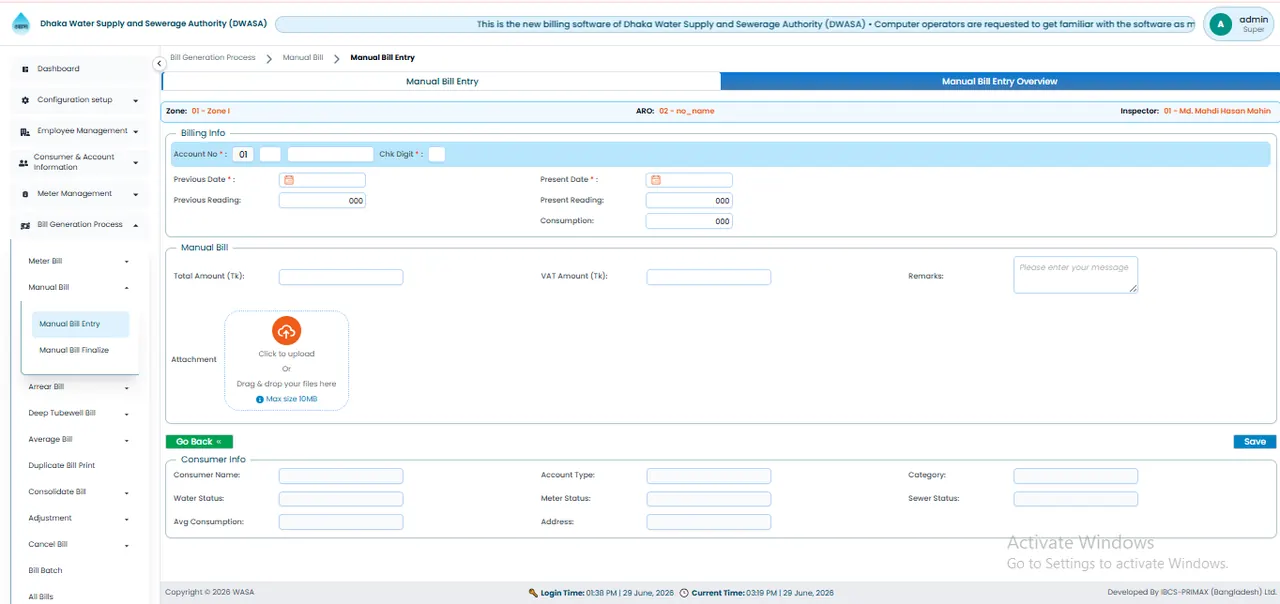The height and width of the screenshot is (604, 1280).
Task: Collapse the Manual Bill submenu
Action: point(127,288)
